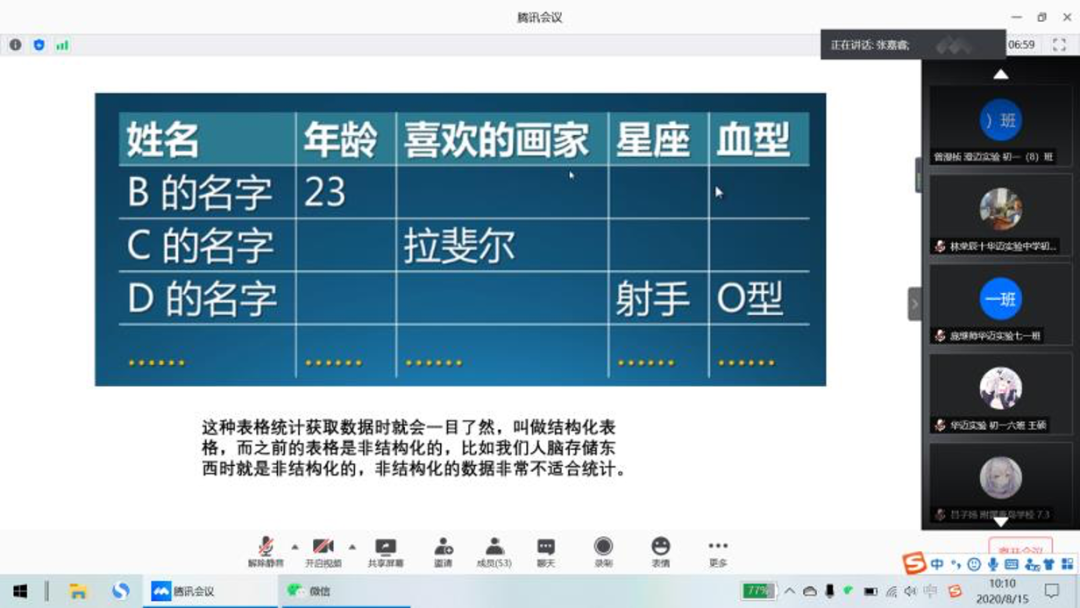This screenshot has height=608, width=1080.
Task: Check the green network signal indicator
Action: pyautogui.click(x=62, y=45)
